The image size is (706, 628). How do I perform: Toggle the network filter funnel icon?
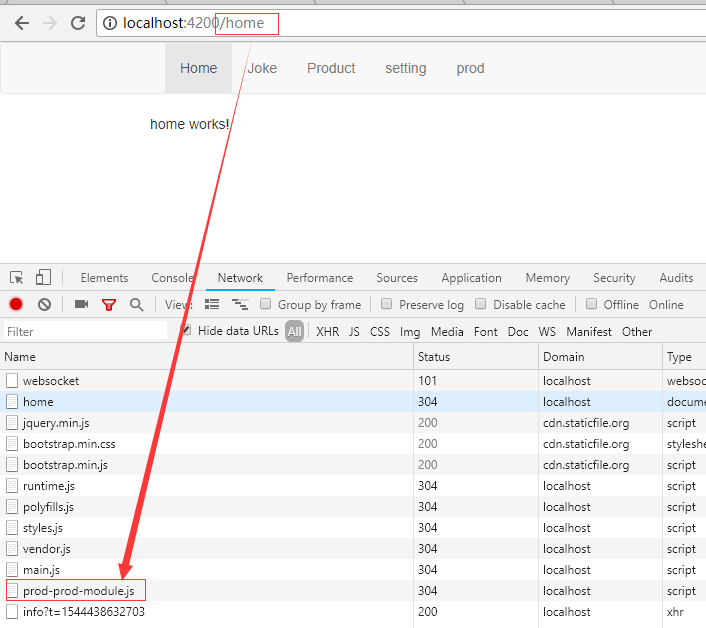(109, 305)
